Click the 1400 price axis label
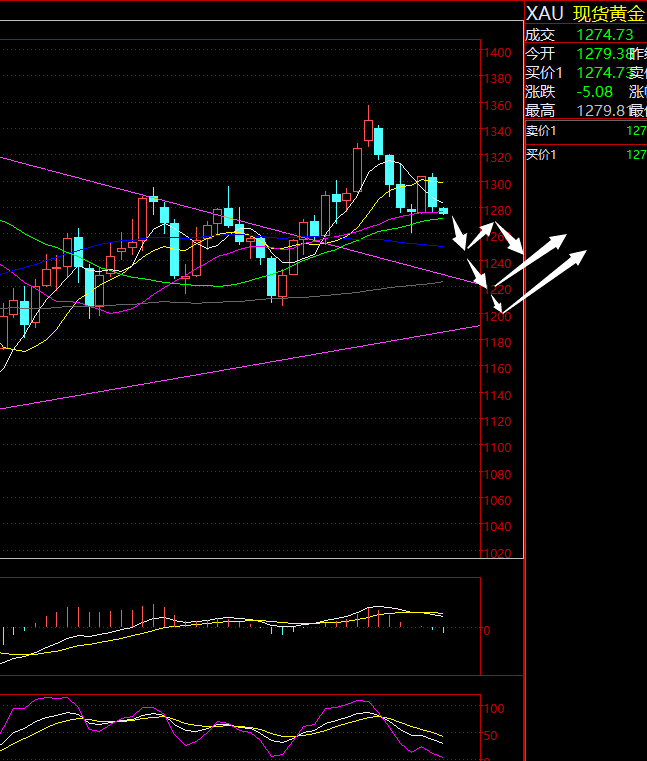 (498, 53)
